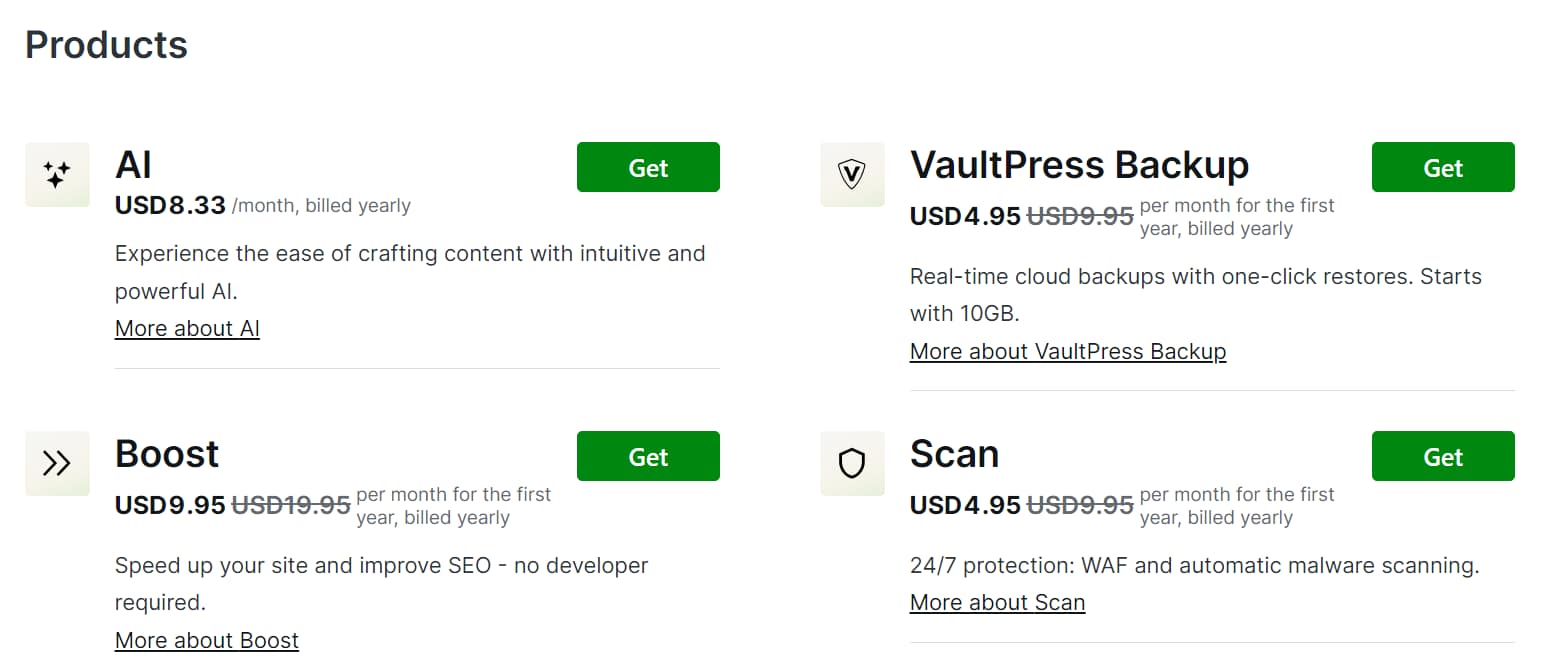Click the AI sparkle stars icon

pos(57,175)
